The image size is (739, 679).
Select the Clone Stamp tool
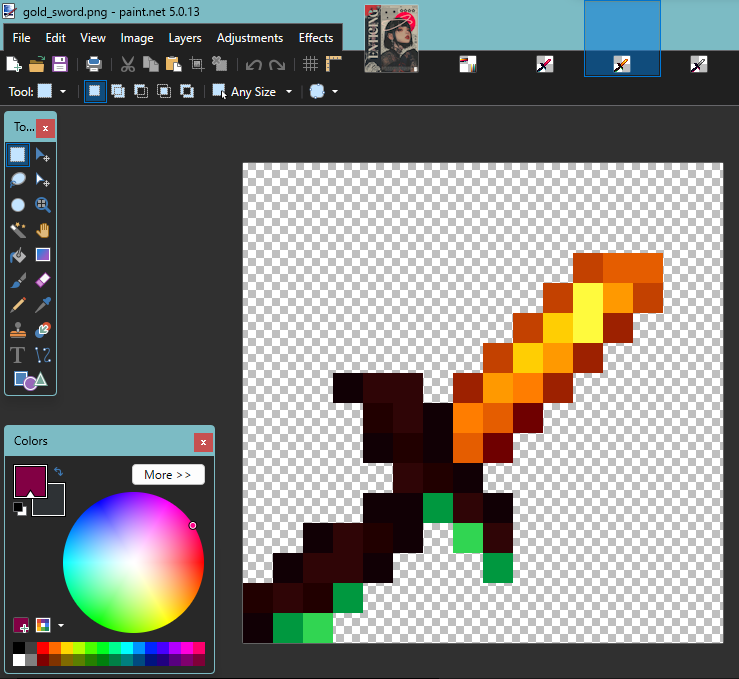[x=18, y=330]
